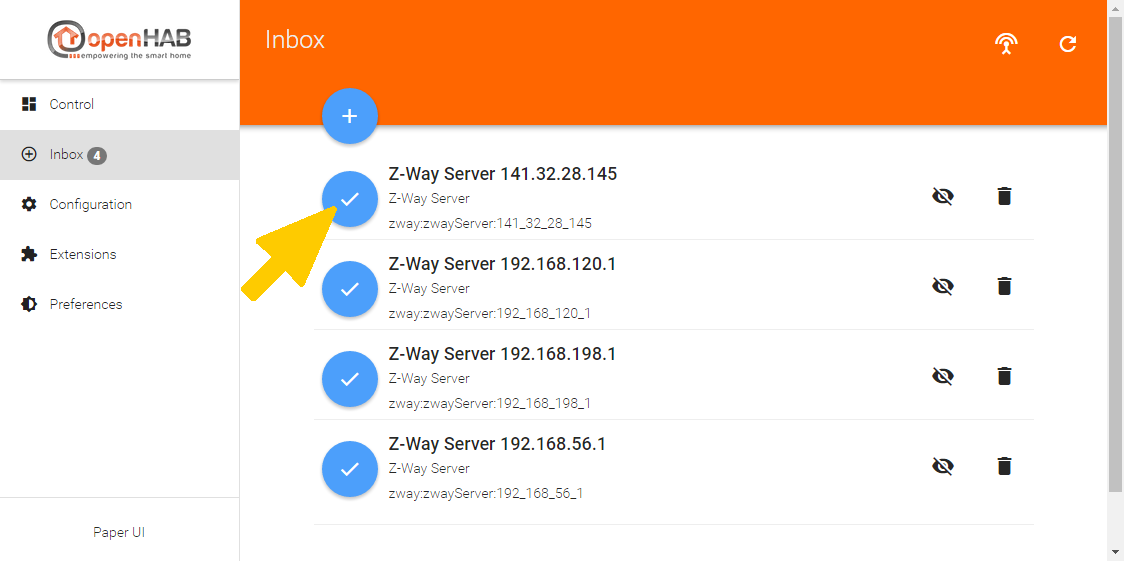Click the page's vertical scrollbar down arrow
Viewport: 1124px width, 561px height.
pos(1116,551)
